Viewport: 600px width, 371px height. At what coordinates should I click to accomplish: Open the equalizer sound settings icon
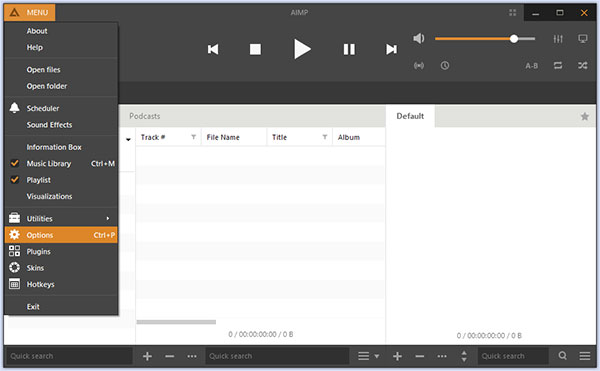tap(558, 39)
